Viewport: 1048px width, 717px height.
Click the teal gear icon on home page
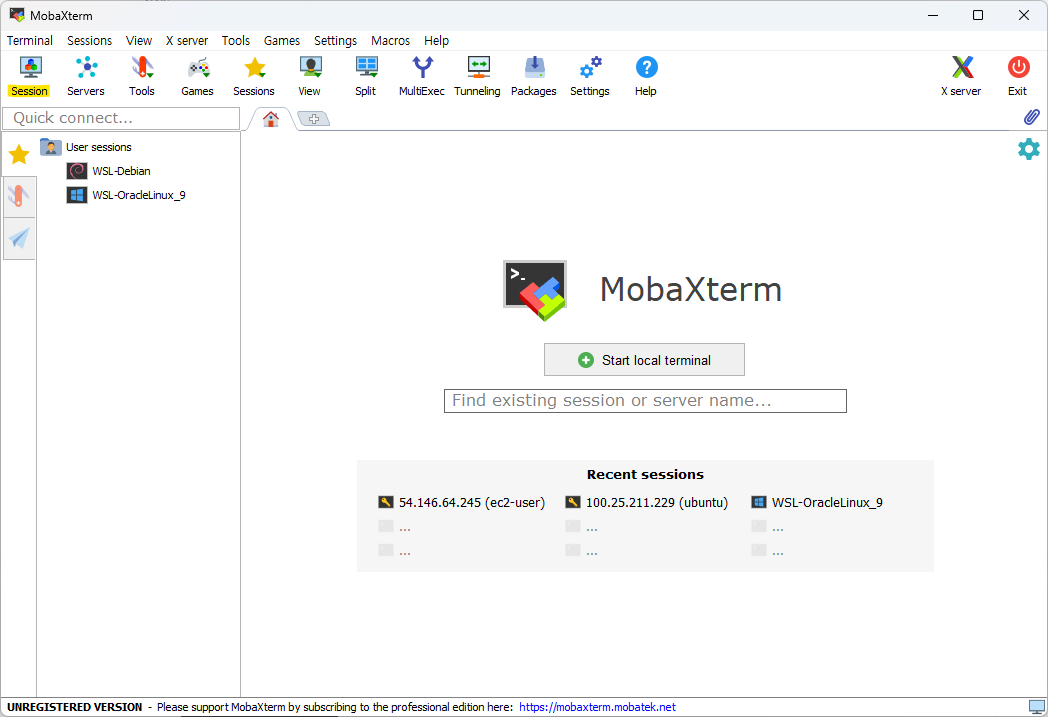click(x=1029, y=149)
